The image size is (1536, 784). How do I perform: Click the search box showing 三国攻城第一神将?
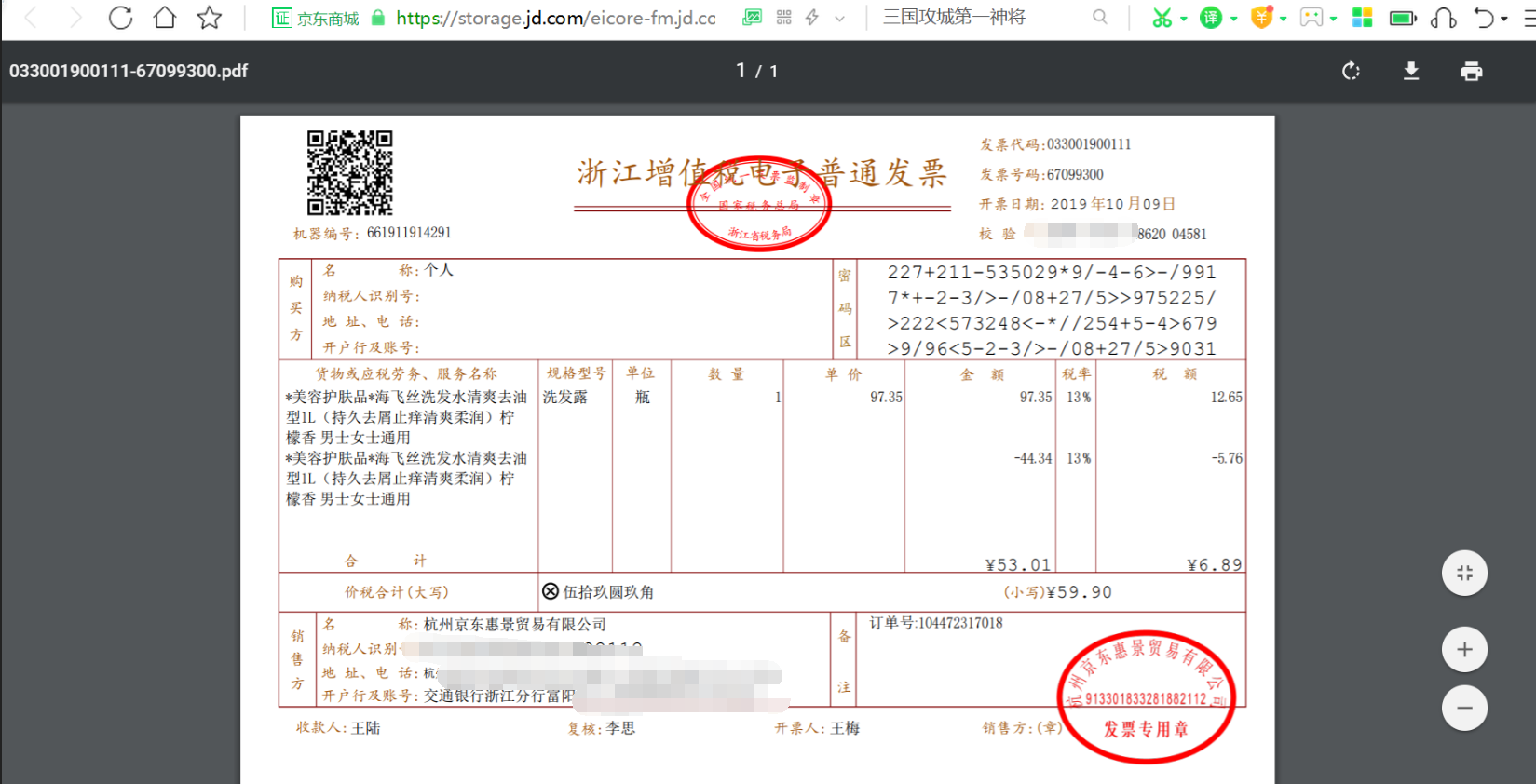[x=954, y=17]
